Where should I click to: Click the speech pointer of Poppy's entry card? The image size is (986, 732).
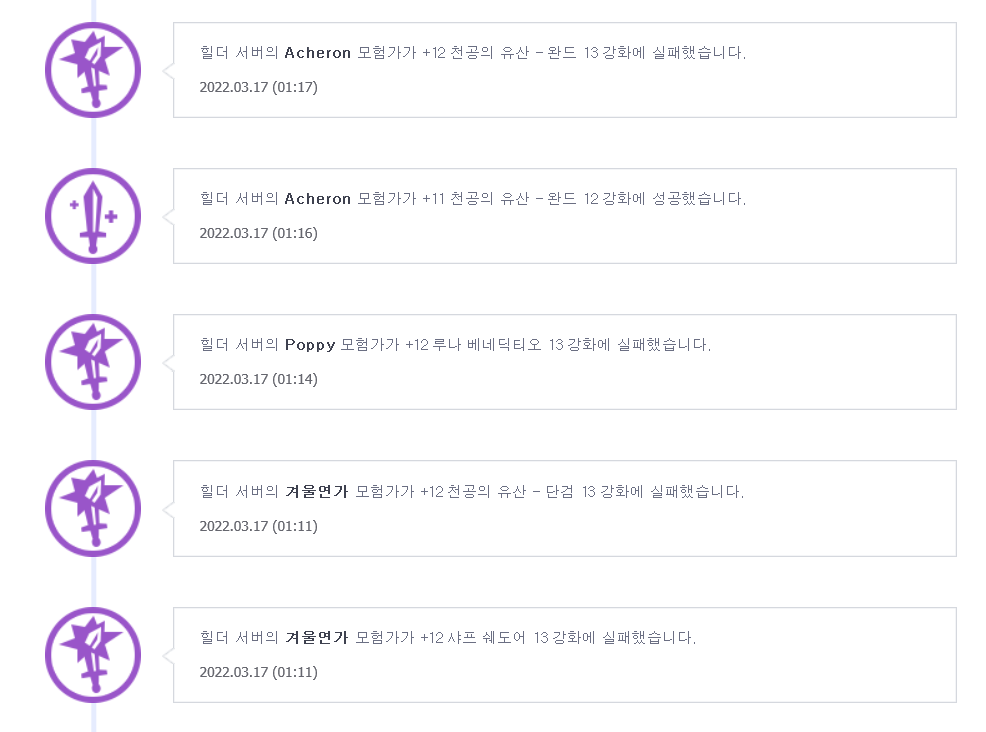coord(168,362)
